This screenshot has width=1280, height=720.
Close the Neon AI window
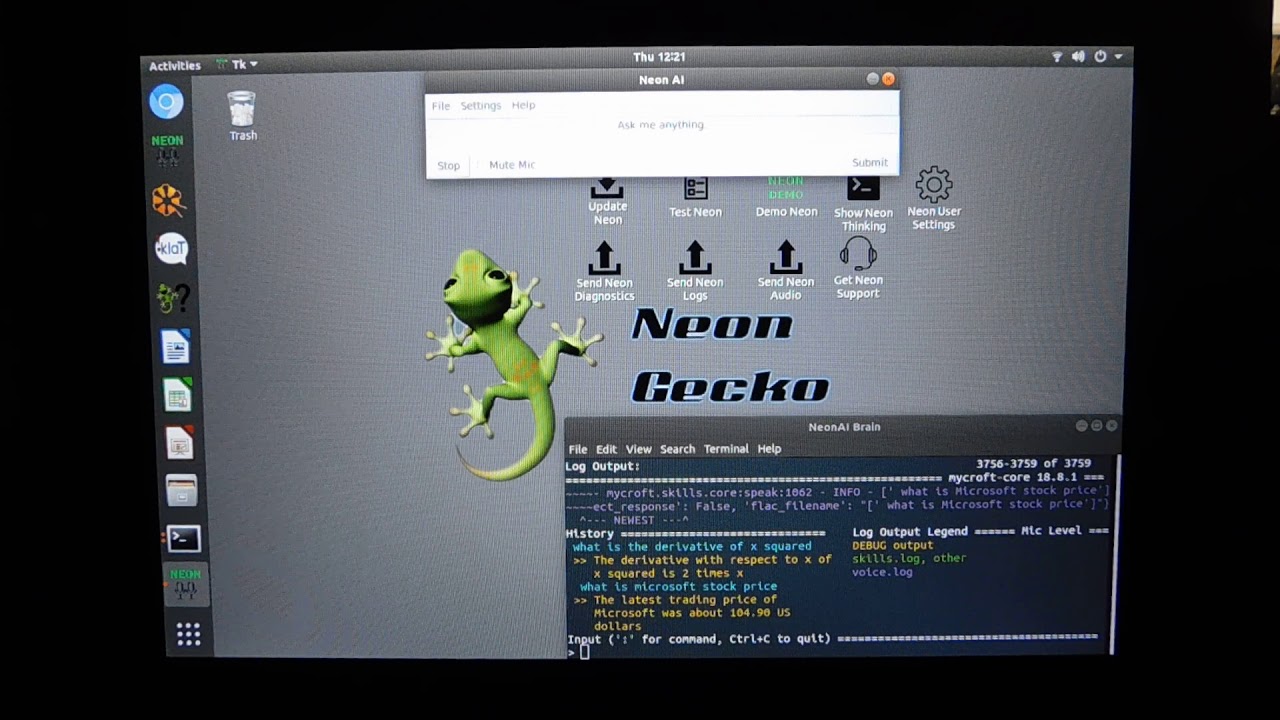point(888,79)
